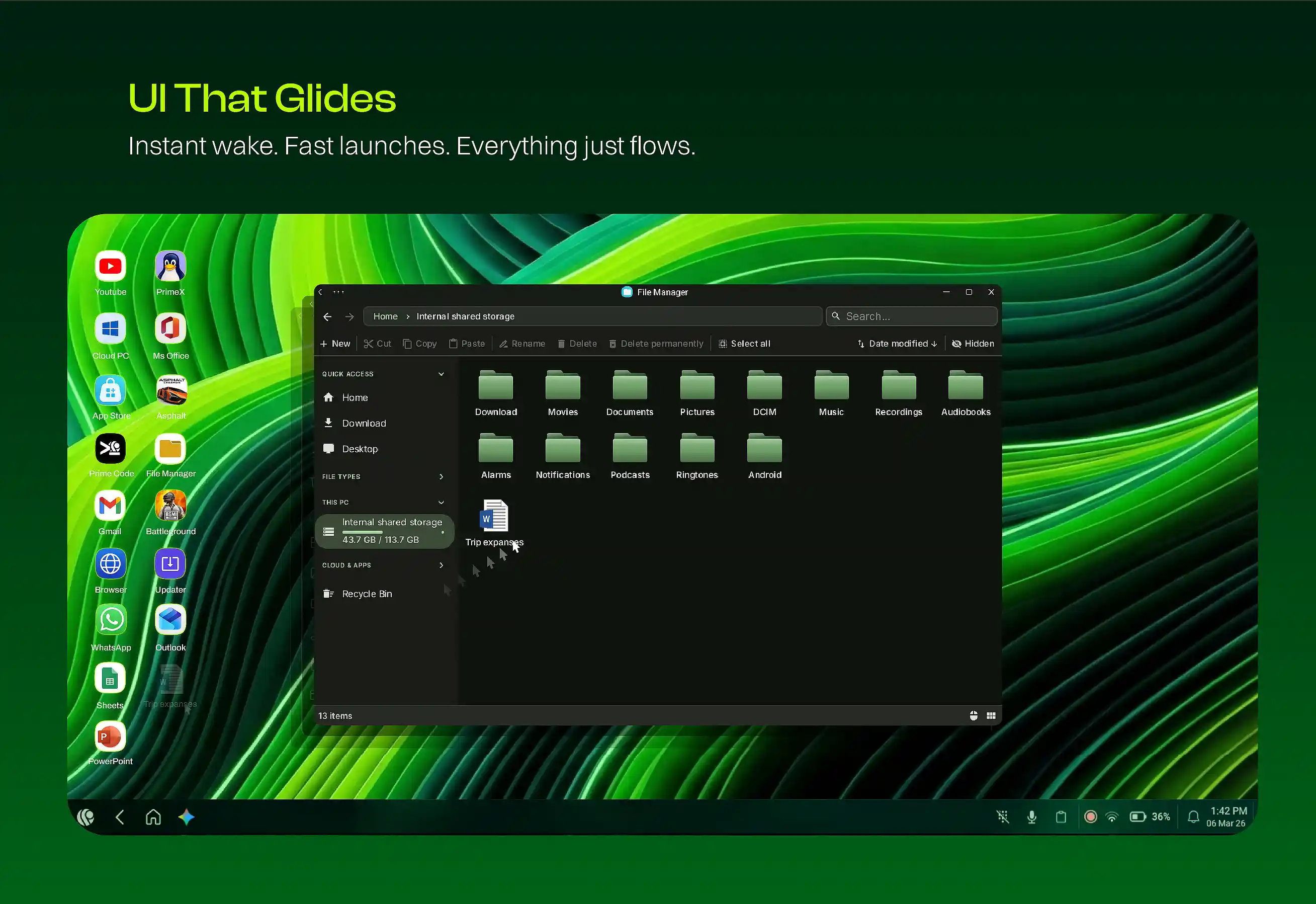Open the Movies folder
1316x904 pixels.
click(563, 394)
